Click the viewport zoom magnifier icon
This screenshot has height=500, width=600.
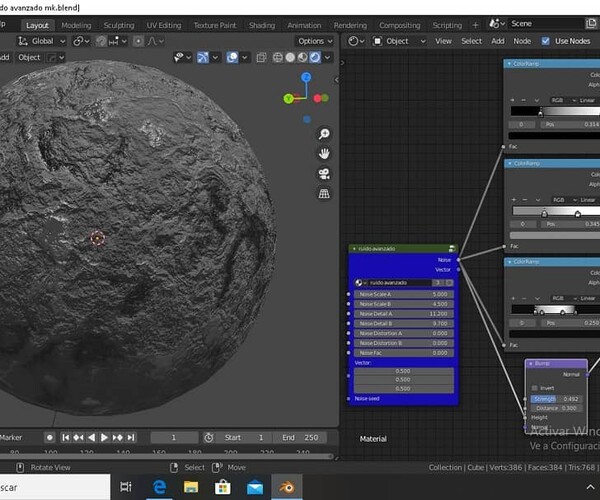click(x=324, y=134)
